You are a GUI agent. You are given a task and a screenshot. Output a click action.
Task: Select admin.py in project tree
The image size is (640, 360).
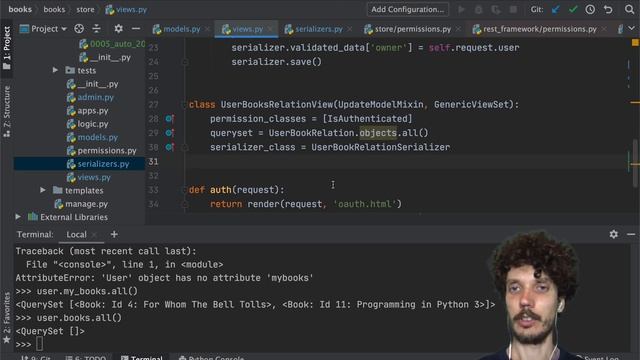pyautogui.click(x=96, y=97)
